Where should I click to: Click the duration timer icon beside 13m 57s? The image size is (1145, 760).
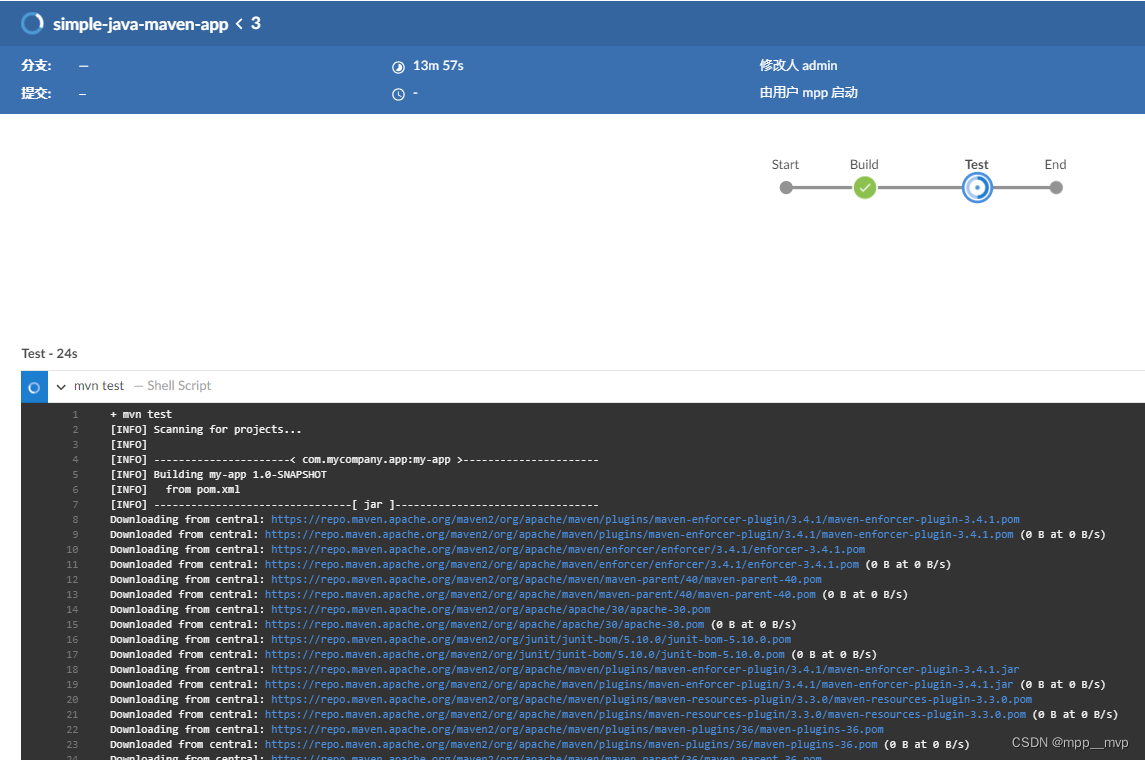pos(398,66)
